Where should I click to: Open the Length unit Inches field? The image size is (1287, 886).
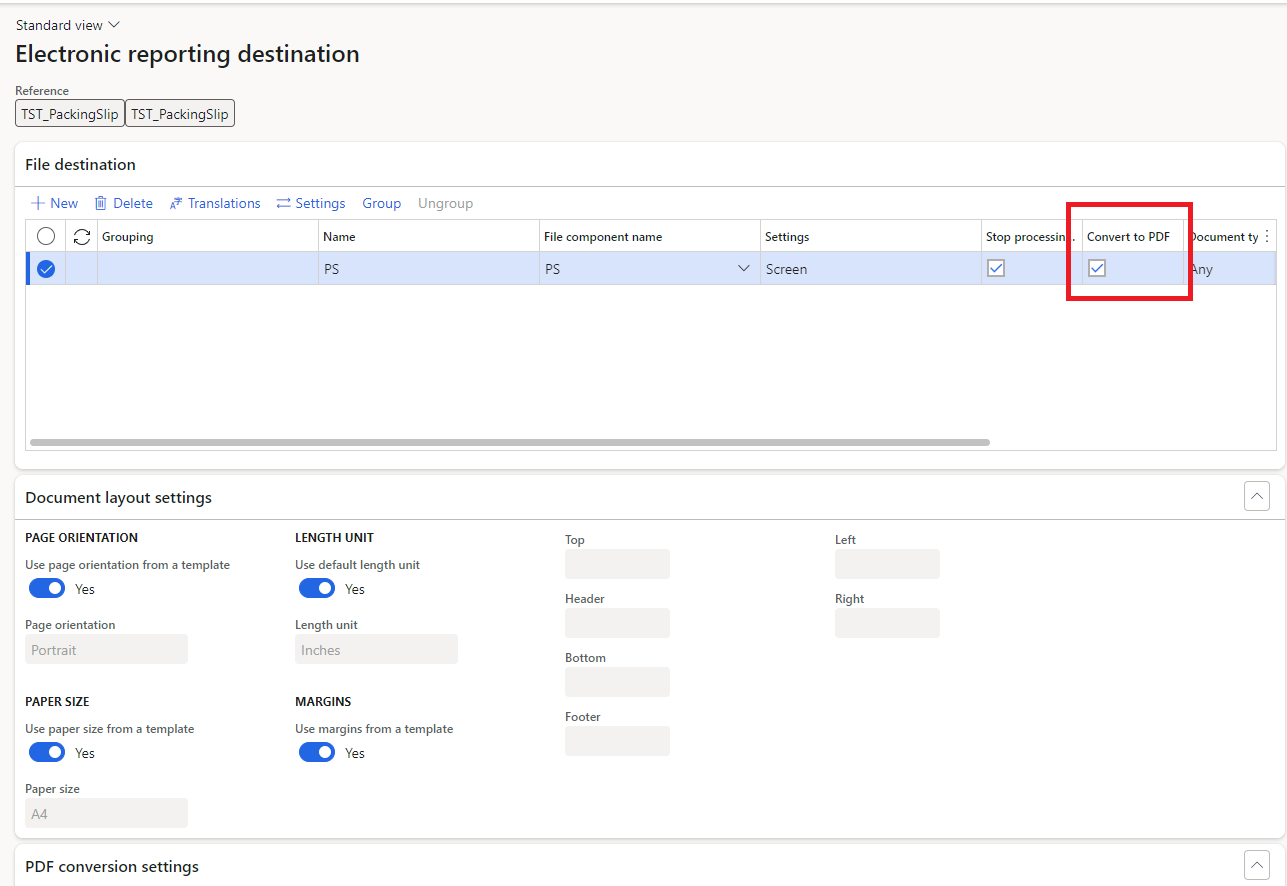pos(376,649)
